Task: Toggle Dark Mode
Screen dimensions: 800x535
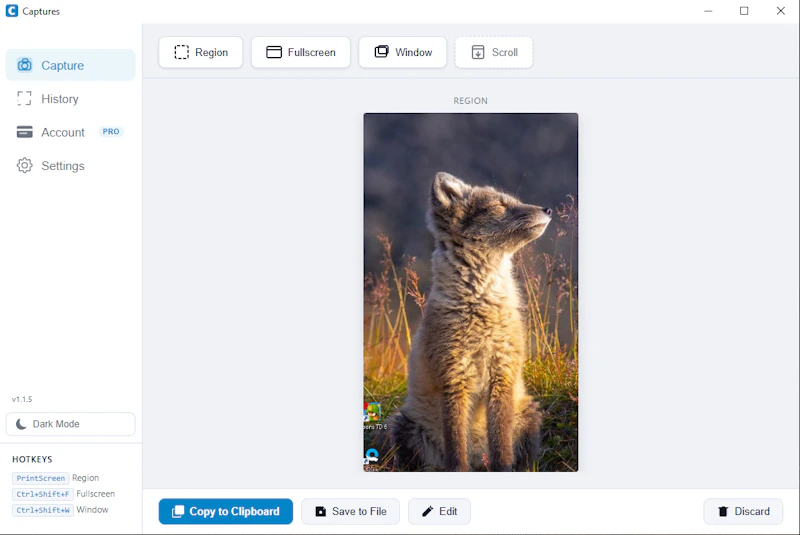Action: pos(70,424)
